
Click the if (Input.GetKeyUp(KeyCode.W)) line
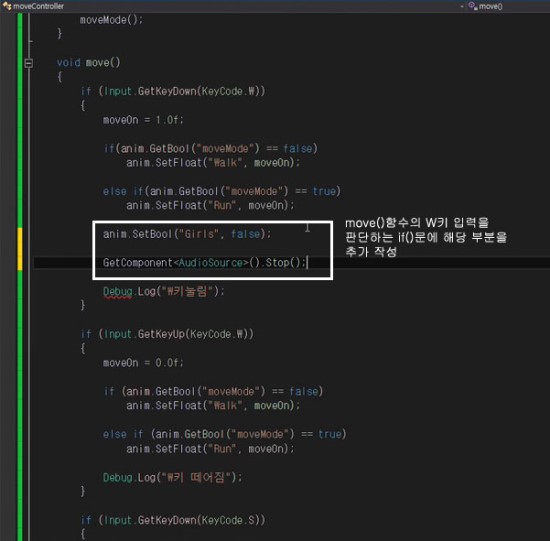[167, 334]
